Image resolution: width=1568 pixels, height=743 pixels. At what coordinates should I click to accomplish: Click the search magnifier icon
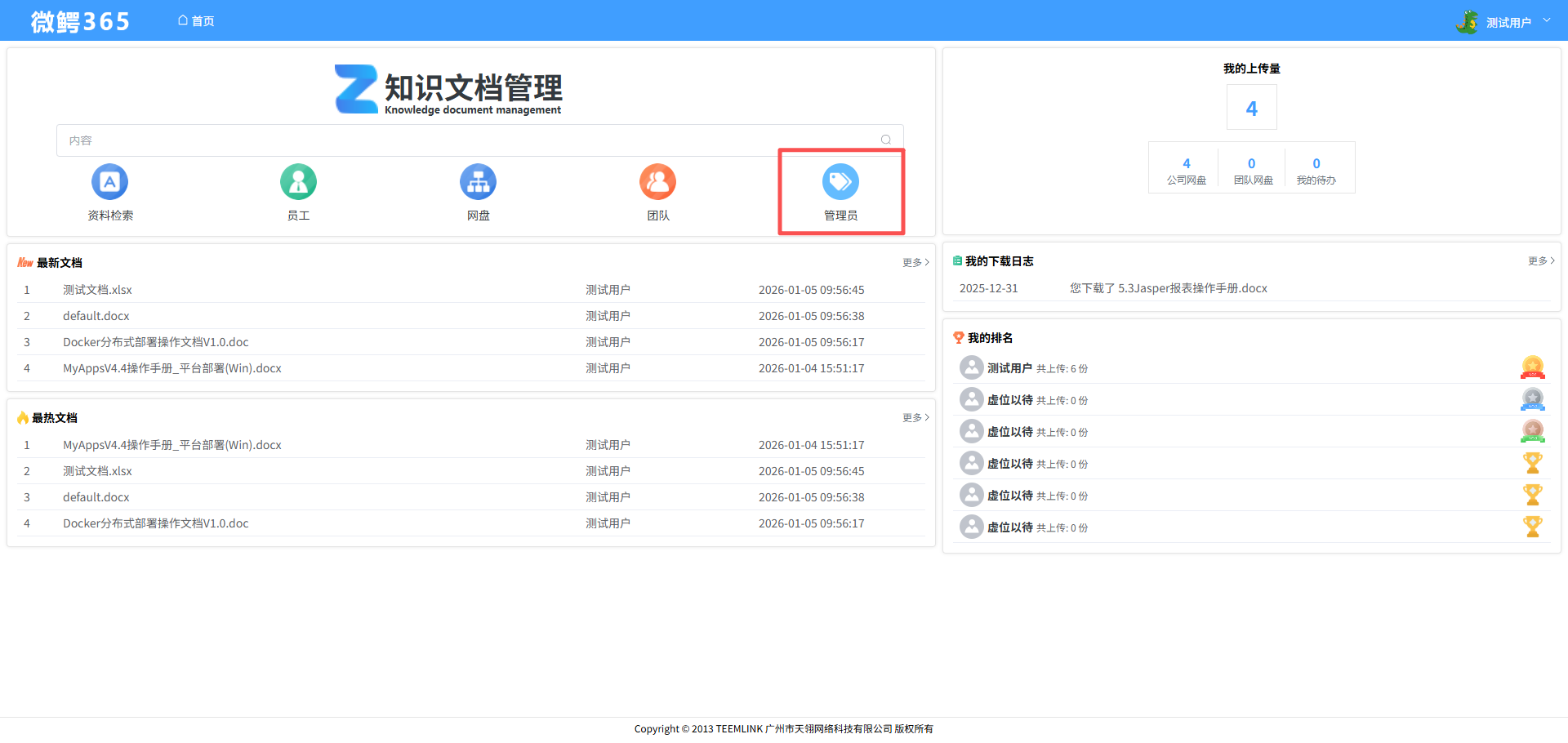pos(886,140)
